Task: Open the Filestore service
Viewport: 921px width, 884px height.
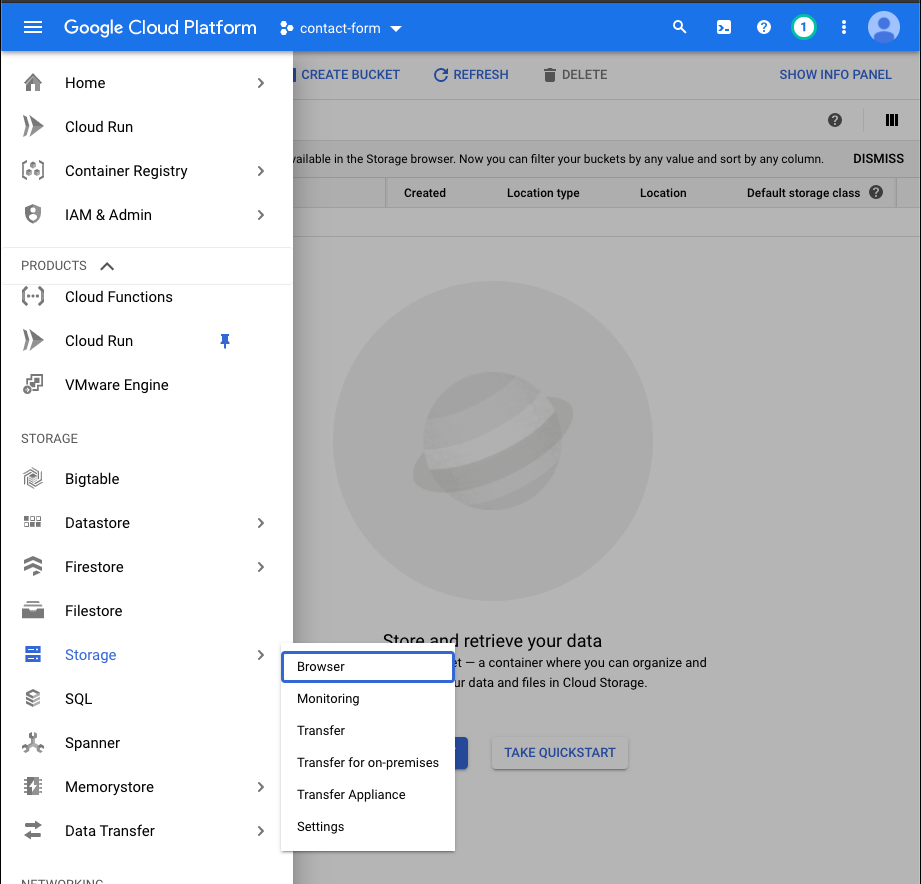Action: (94, 610)
